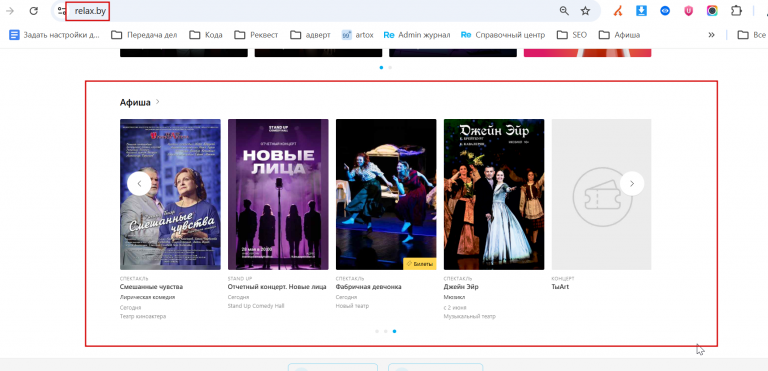The width and height of the screenshot is (768, 371).
Task: Select the second Афиша carousel dot
Action: tap(385, 331)
